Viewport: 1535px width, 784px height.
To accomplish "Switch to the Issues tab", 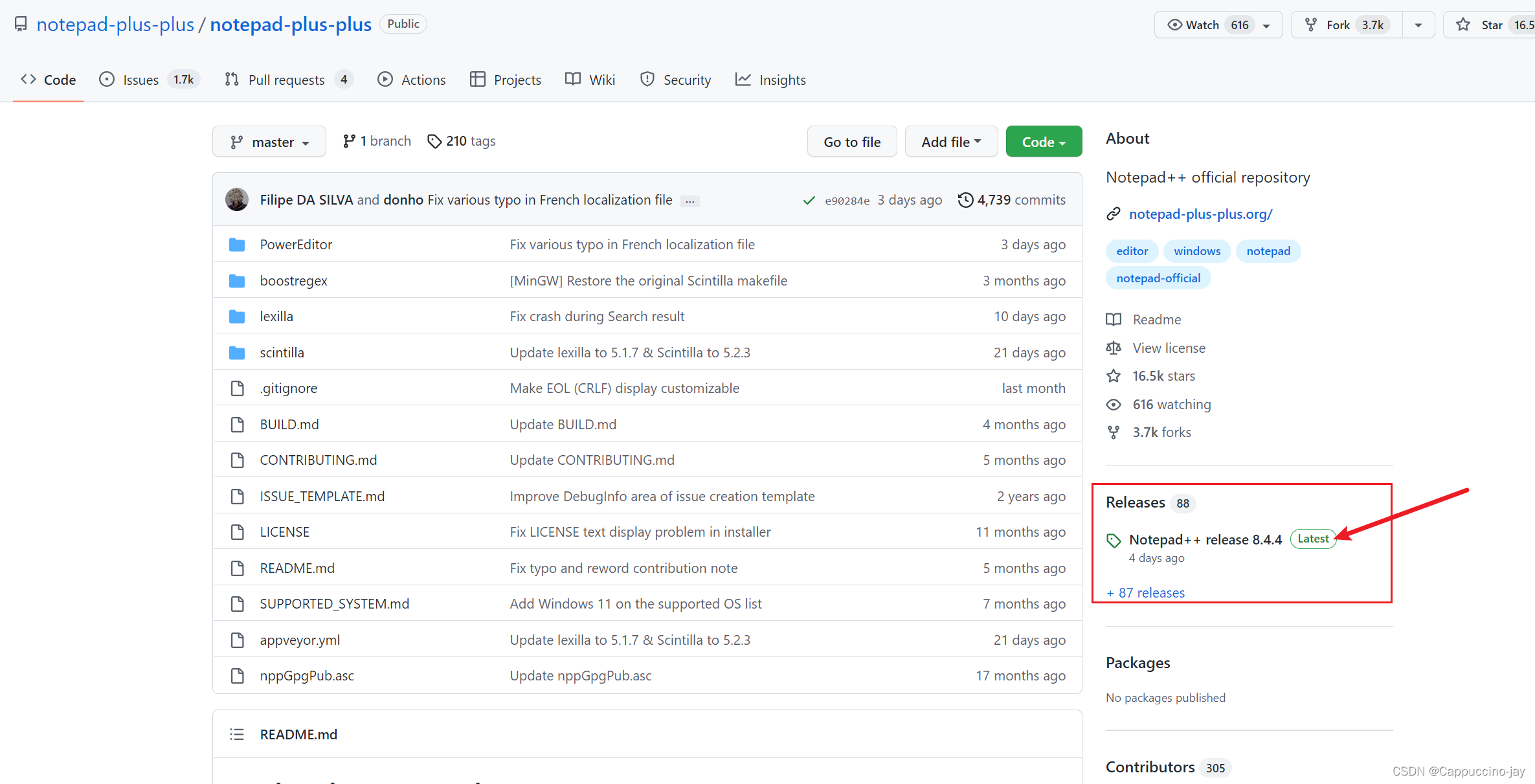I will pos(140,80).
